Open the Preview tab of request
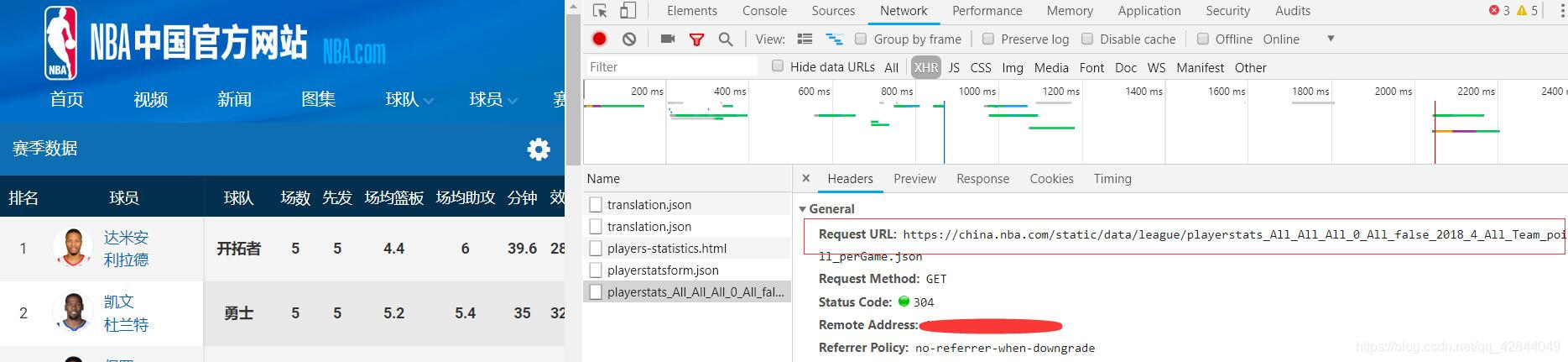 914,178
